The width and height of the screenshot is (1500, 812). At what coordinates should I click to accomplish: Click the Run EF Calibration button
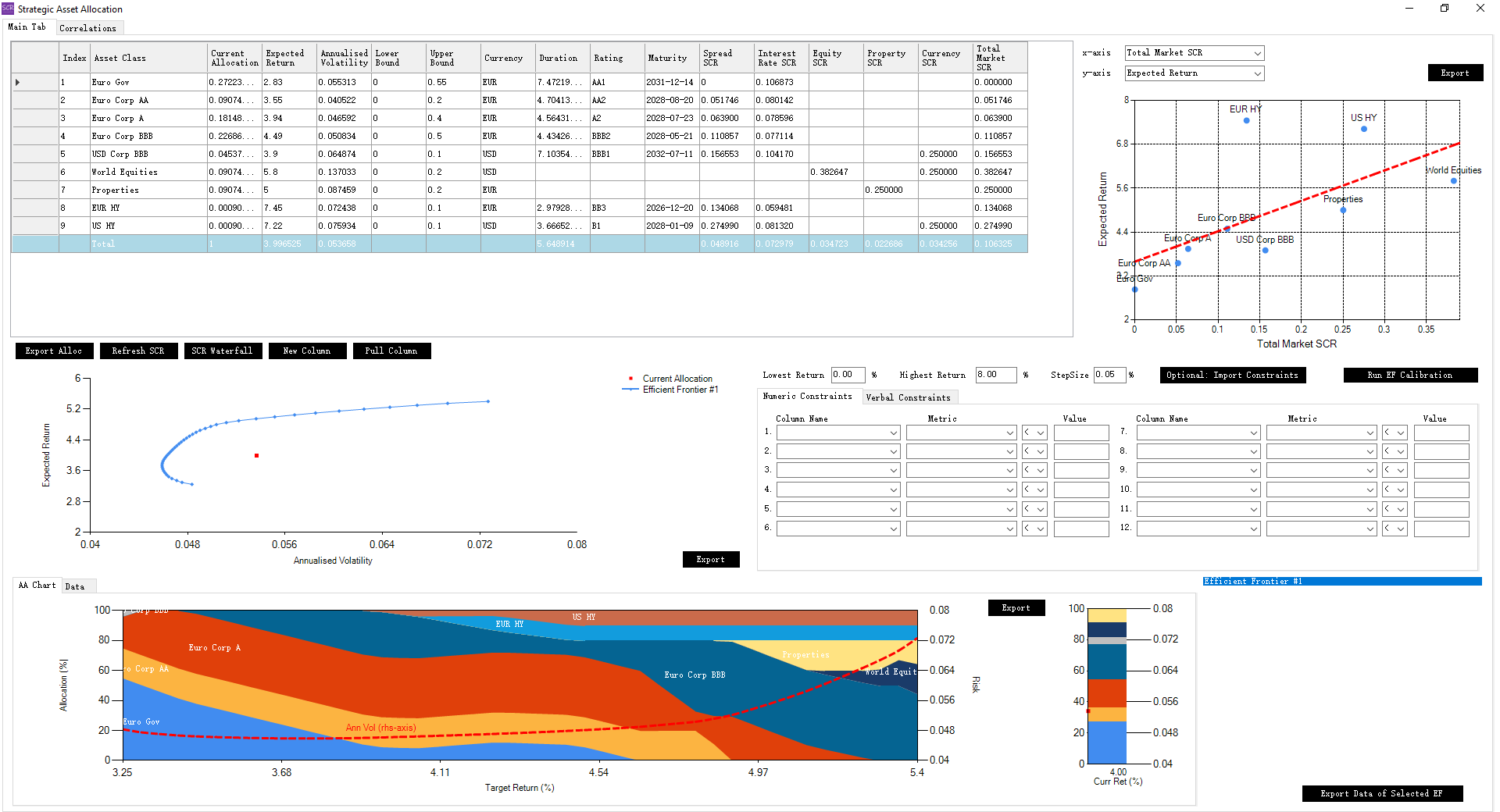[1409, 375]
